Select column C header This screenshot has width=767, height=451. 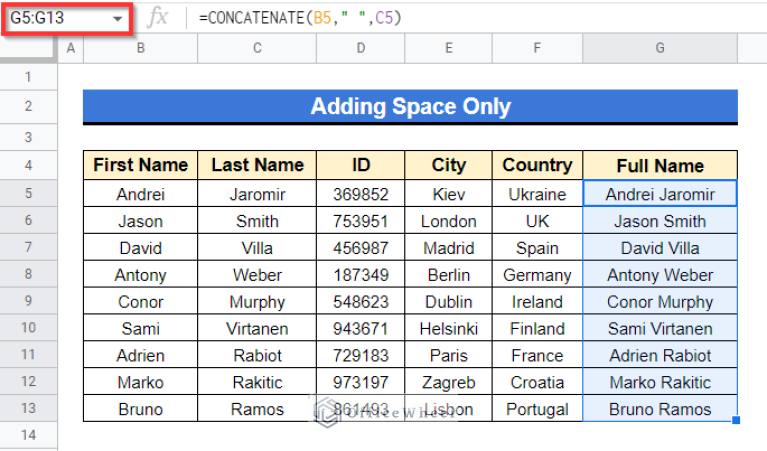(x=257, y=48)
